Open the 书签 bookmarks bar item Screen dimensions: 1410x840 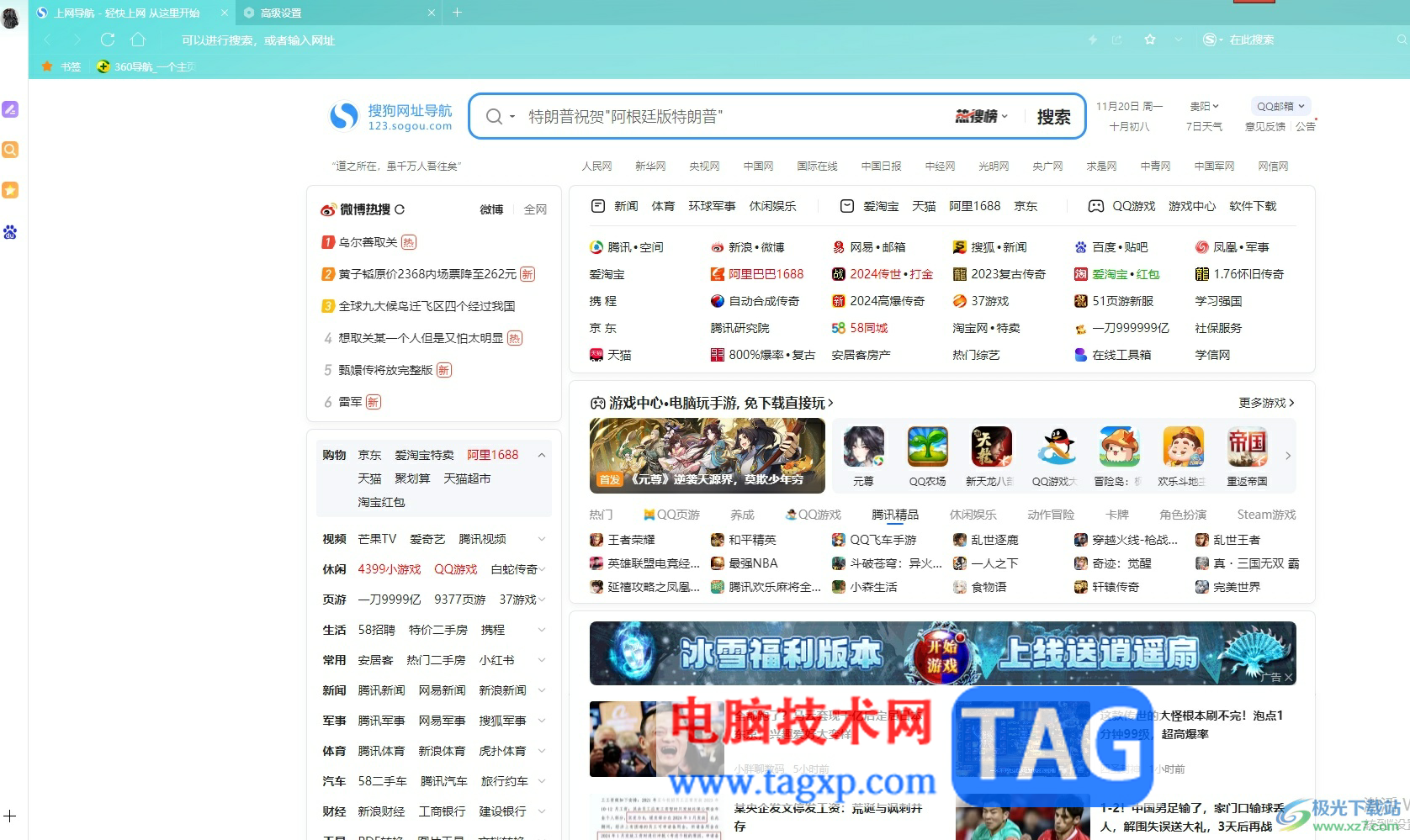click(x=61, y=66)
